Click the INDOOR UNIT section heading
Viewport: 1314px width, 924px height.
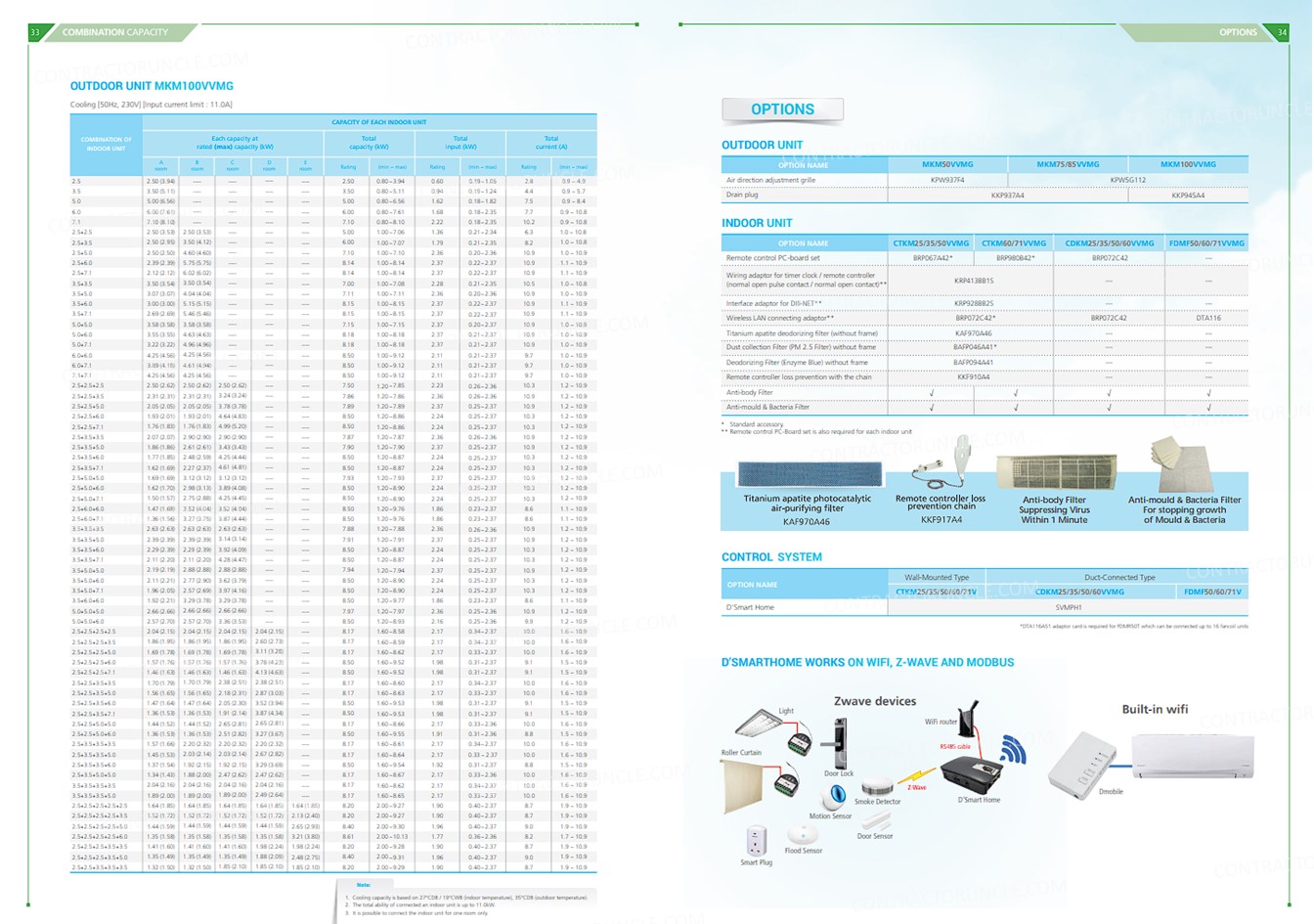pyautogui.click(x=757, y=223)
